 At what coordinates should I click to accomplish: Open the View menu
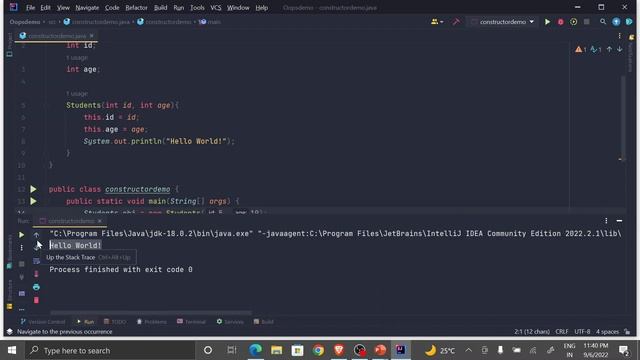pyautogui.click(x=63, y=8)
